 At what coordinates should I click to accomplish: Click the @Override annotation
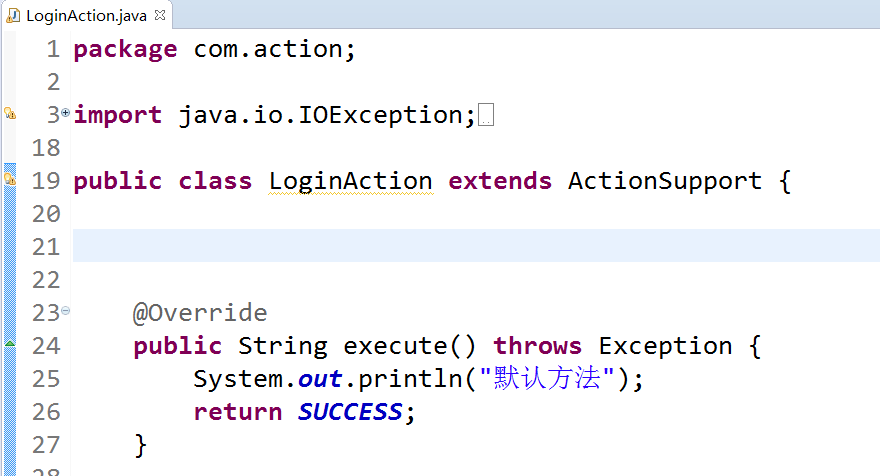[200, 313]
